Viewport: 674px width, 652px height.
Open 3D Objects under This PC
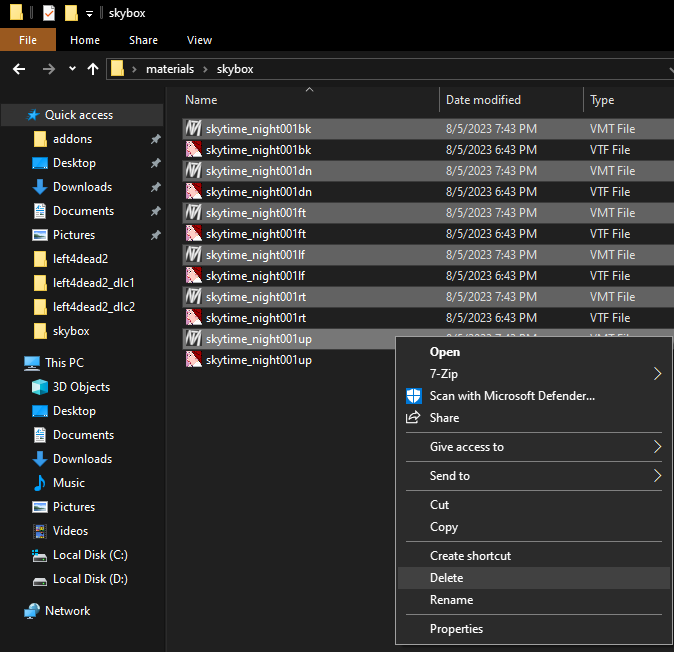coord(81,387)
